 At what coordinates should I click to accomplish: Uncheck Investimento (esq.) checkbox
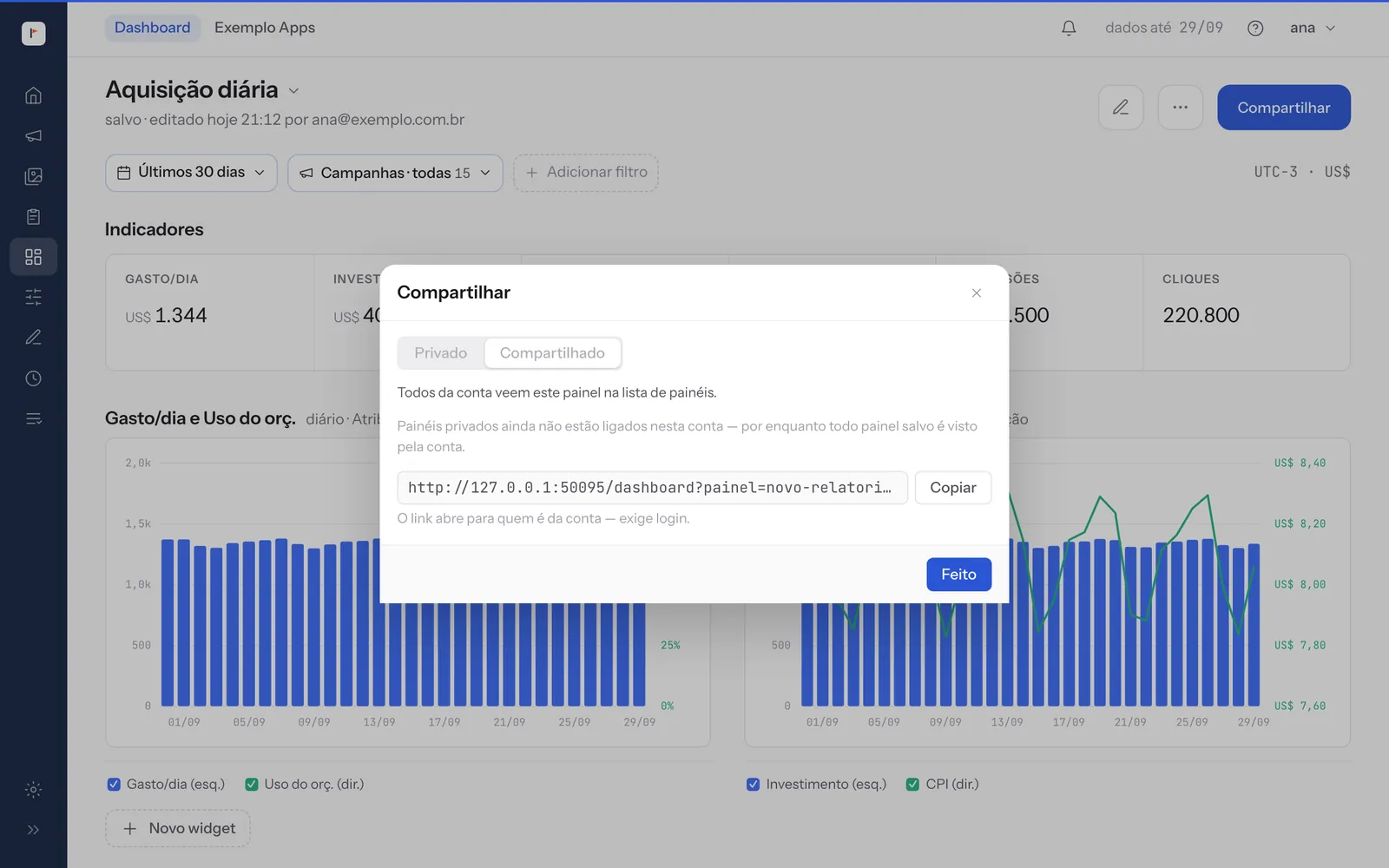[x=753, y=784]
